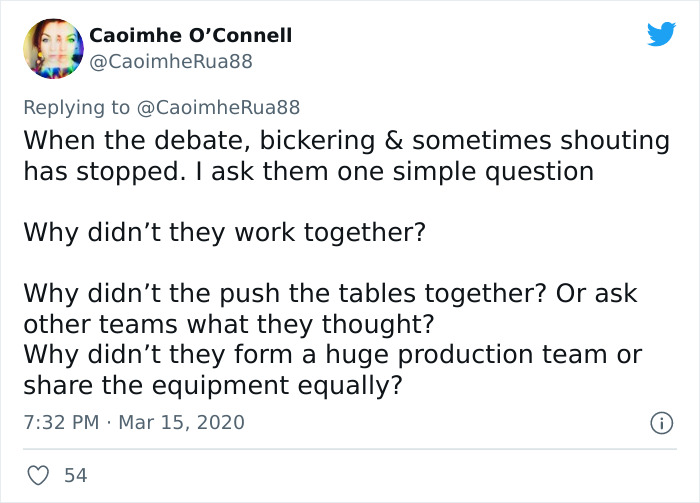This screenshot has height=503, width=700.
Task: Click the Twitter bird logo
Action: click(x=661, y=35)
